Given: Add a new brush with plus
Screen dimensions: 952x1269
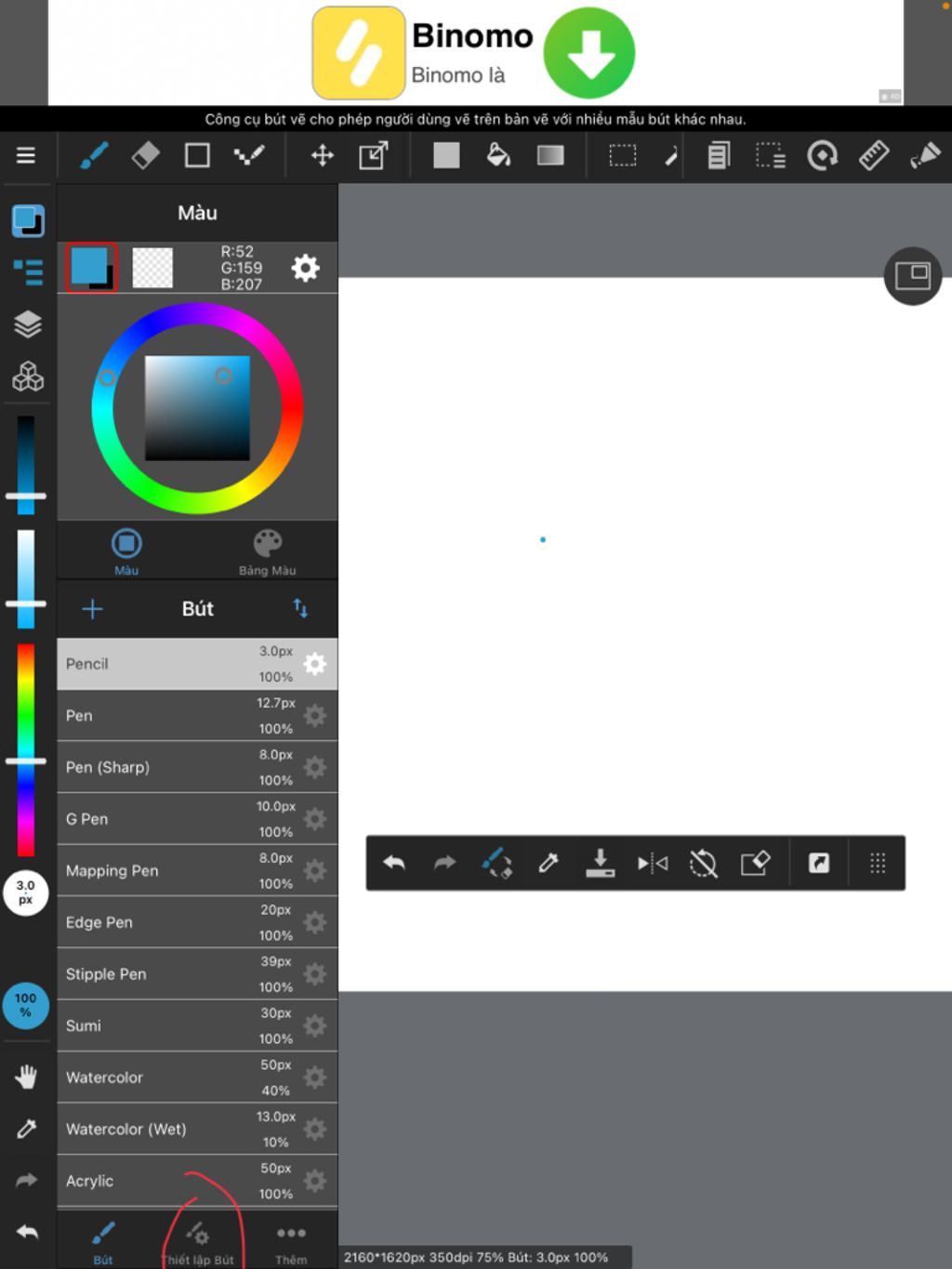Looking at the screenshot, I should coord(92,609).
